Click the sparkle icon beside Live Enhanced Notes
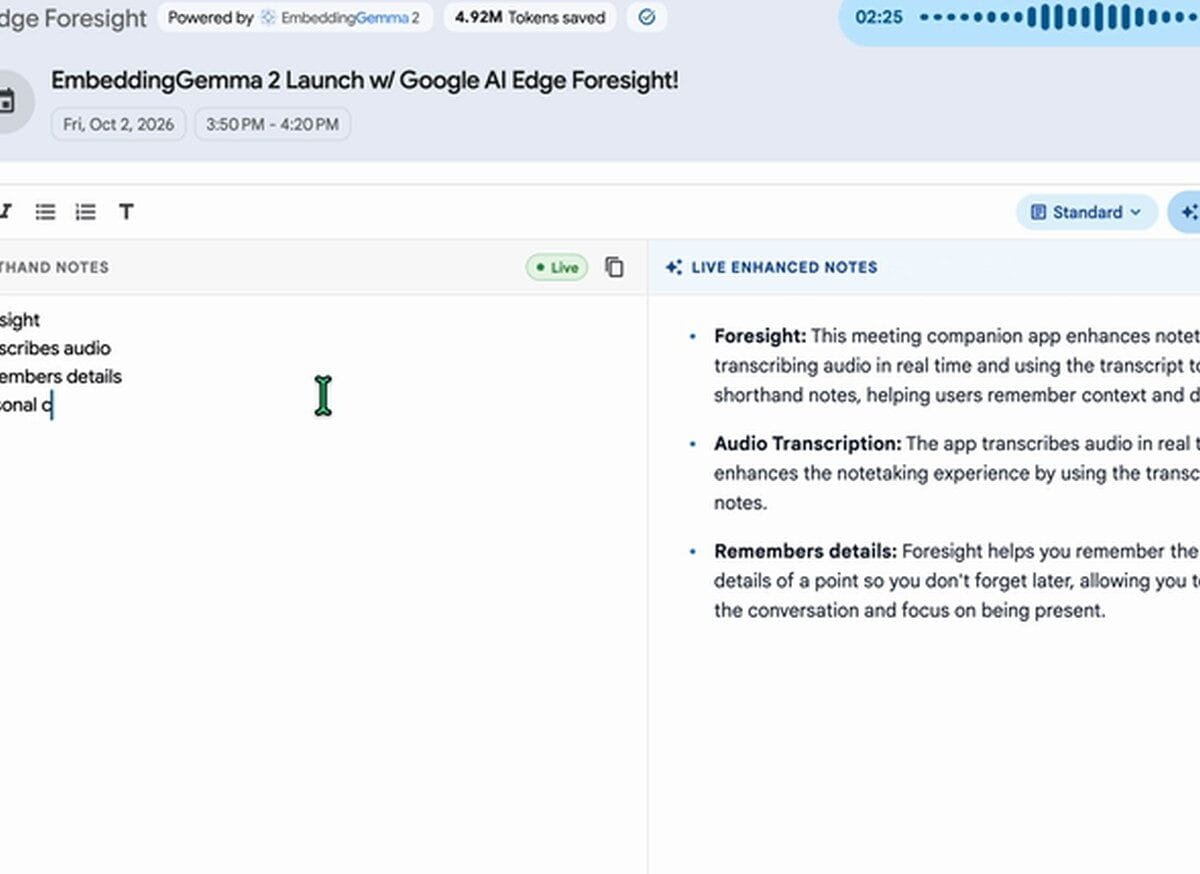 [674, 267]
